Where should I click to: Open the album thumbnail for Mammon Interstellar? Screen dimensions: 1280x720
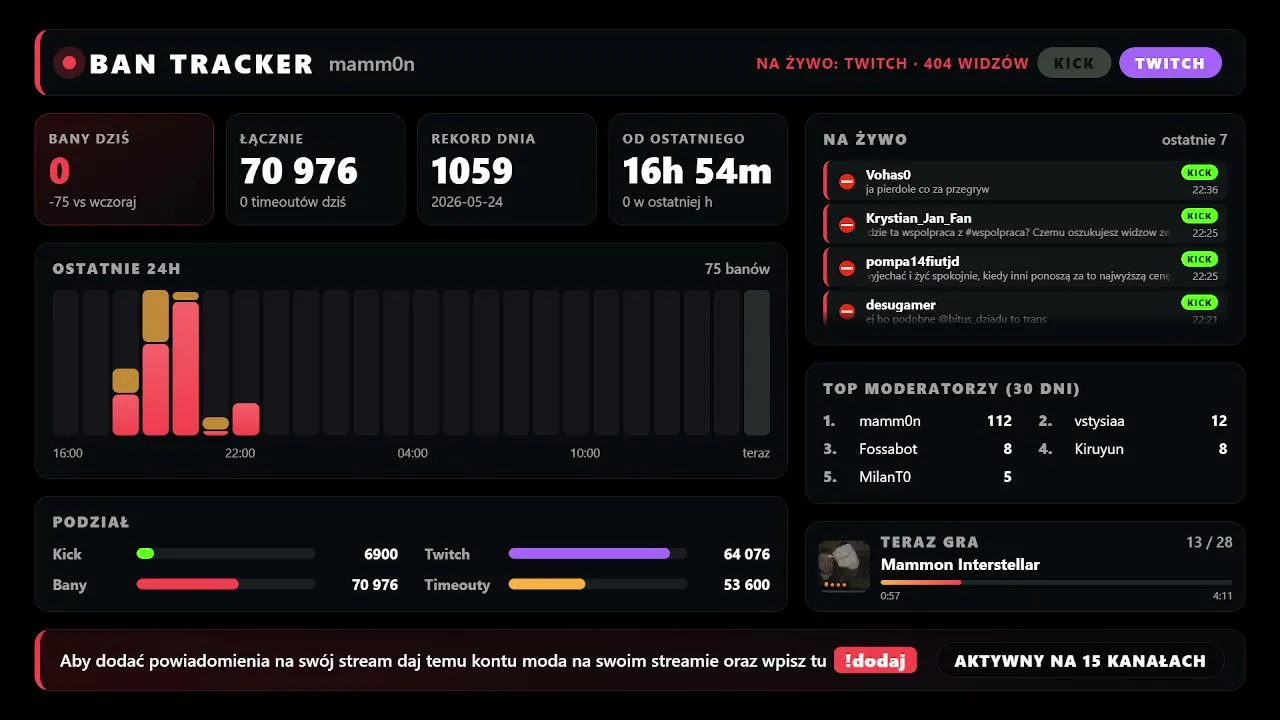pyautogui.click(x=844, y=567)
